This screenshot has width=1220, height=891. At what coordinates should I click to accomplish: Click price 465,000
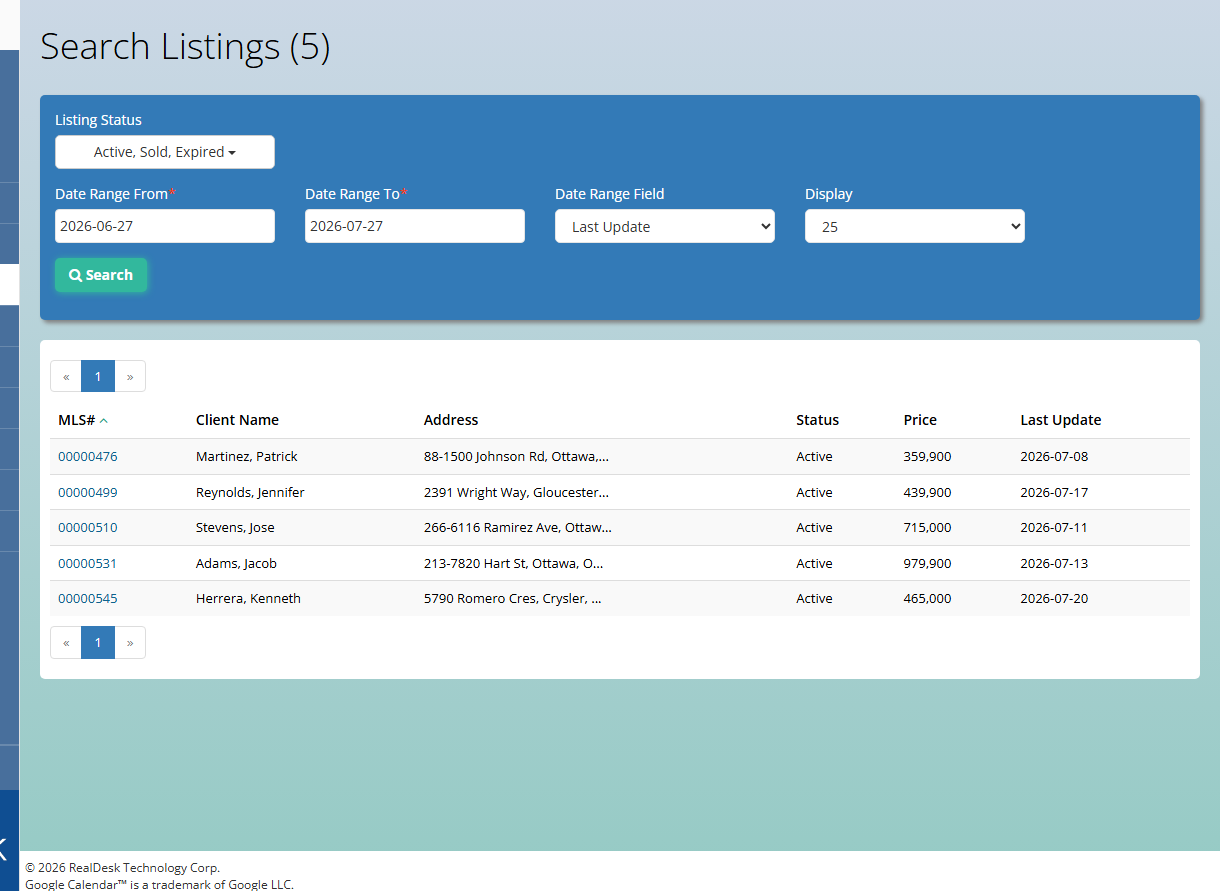(x=928, y=598)
